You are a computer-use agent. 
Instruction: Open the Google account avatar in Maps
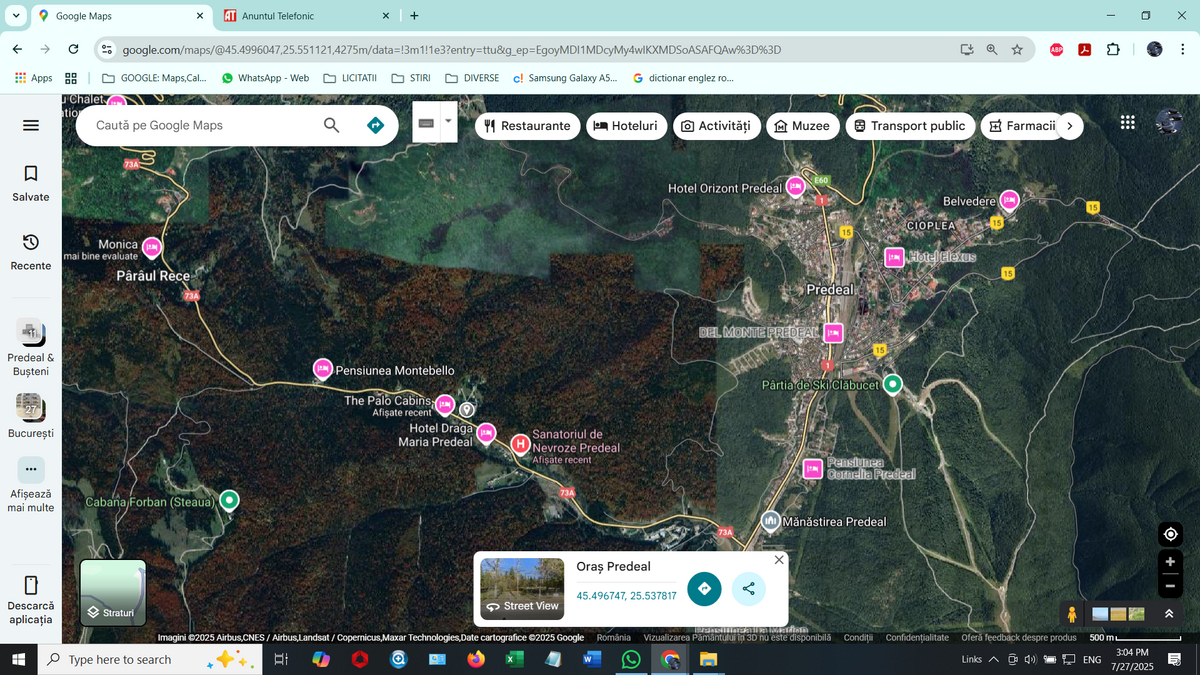[1169, 122]
